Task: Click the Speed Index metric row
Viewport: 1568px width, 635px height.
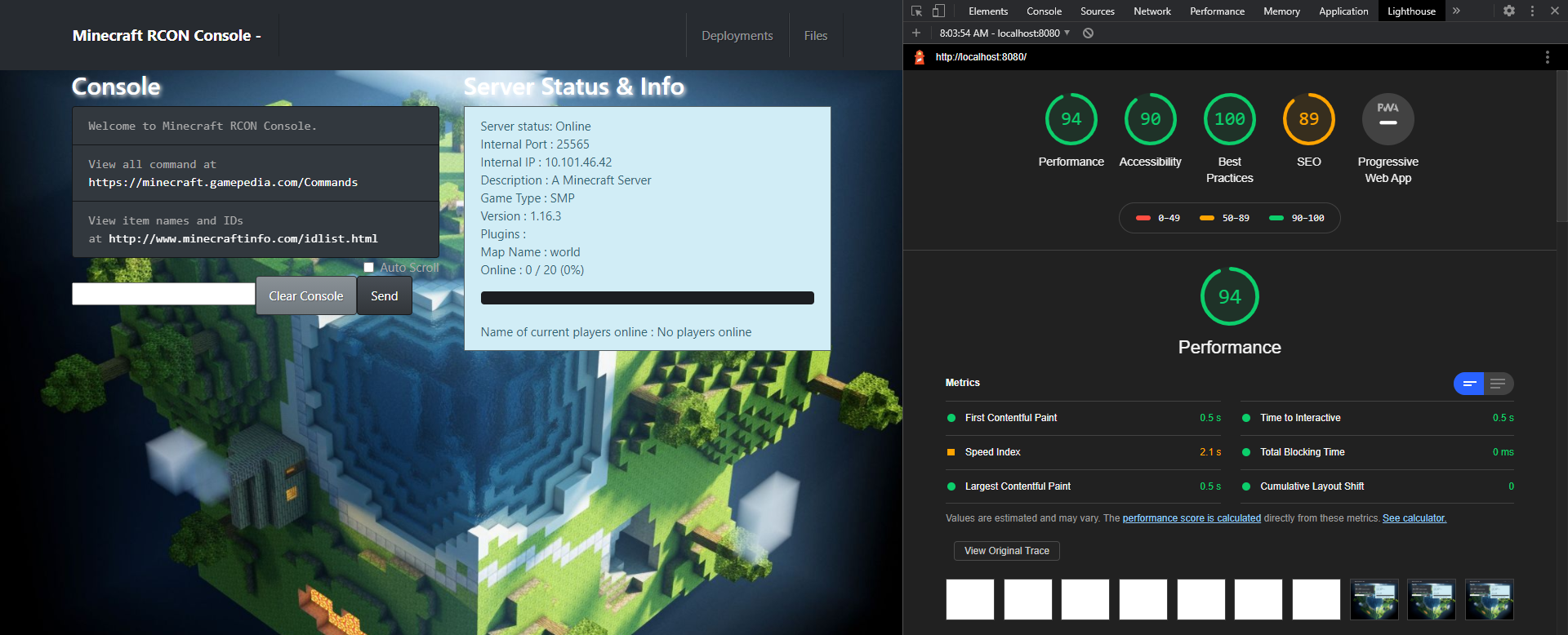Action: pyautogui.click(x=1083, y=452)
